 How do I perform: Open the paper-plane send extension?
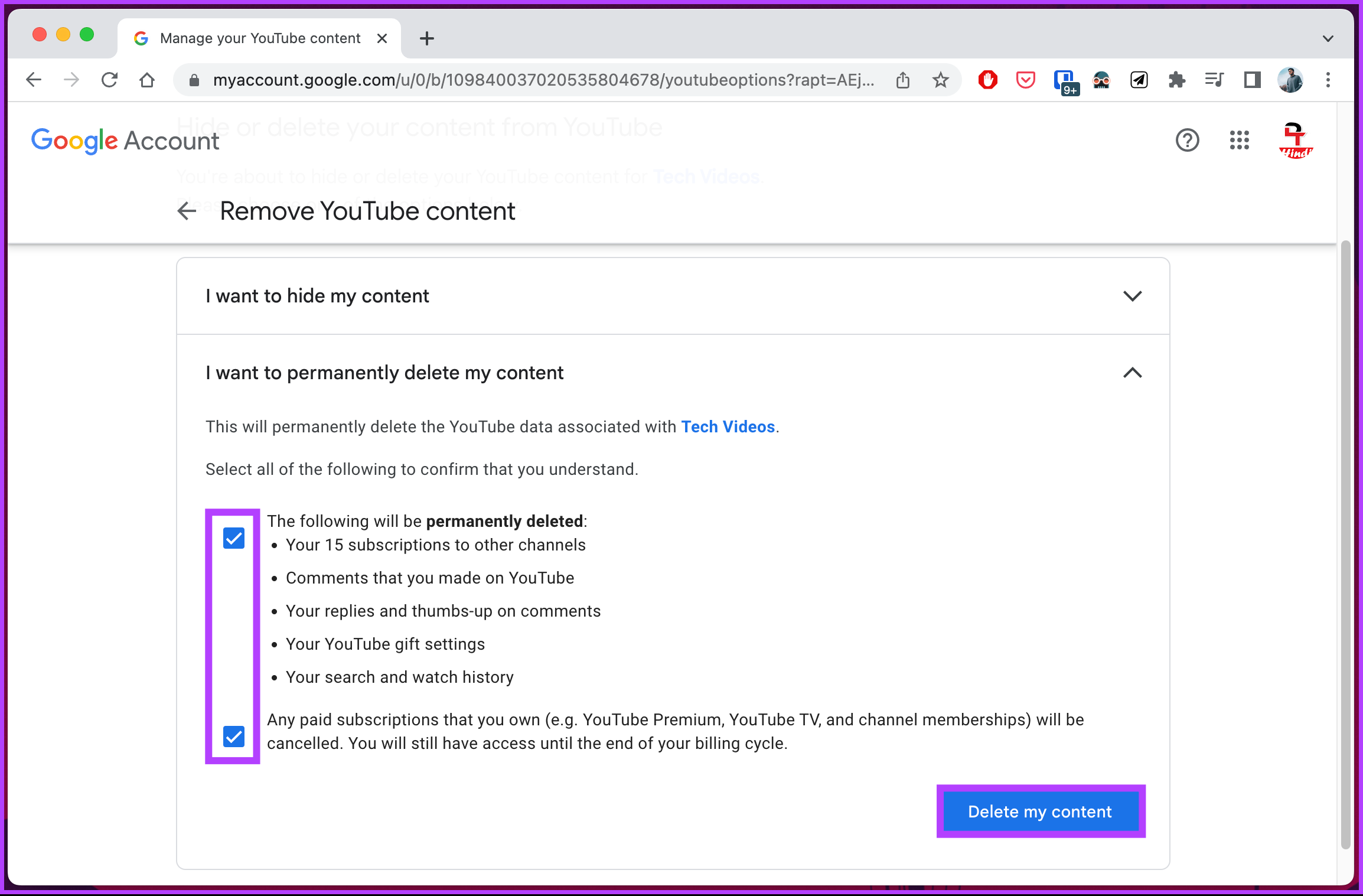click(x=1139, y=80)
